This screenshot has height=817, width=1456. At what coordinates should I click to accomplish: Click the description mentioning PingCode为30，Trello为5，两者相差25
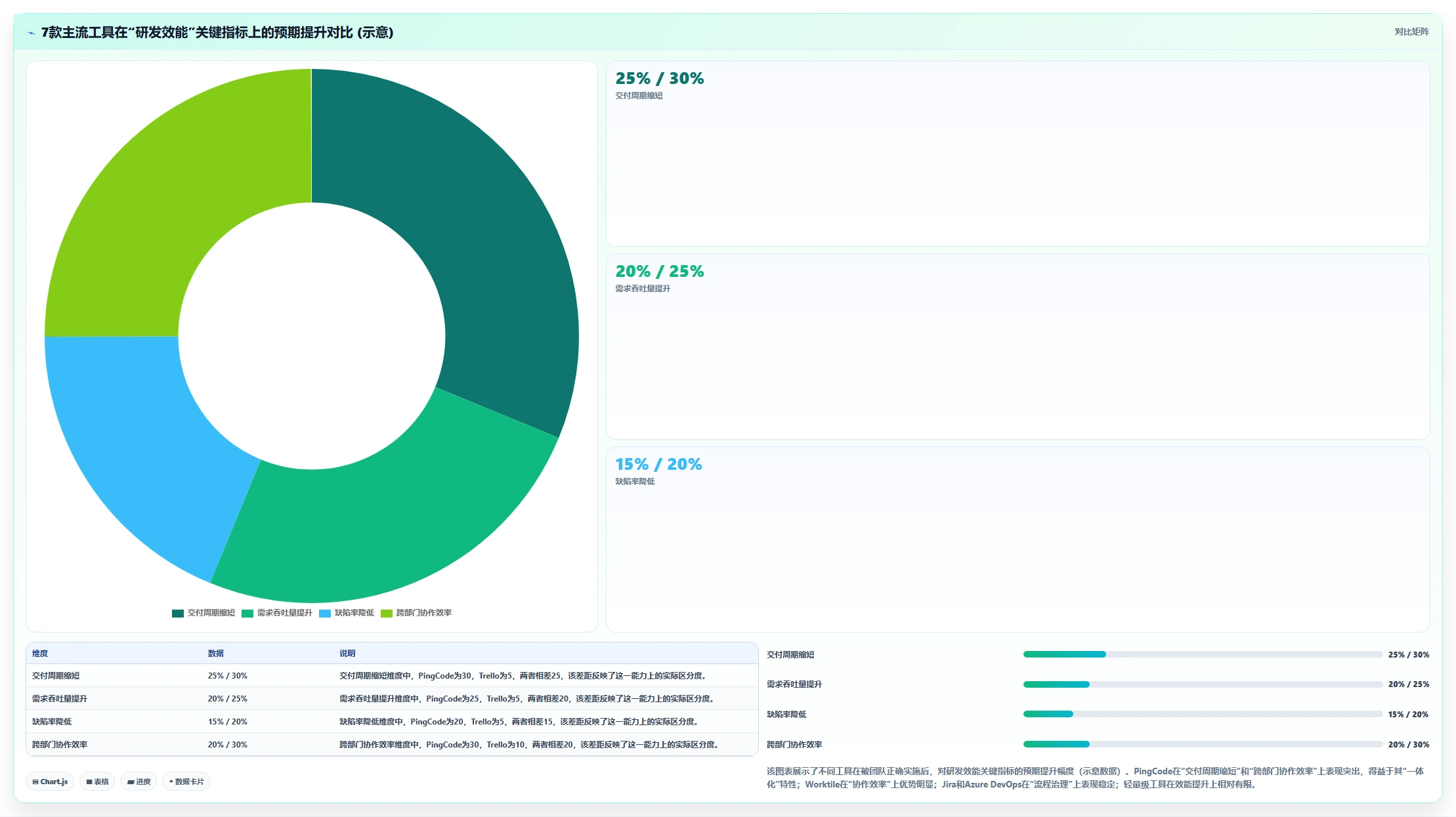point(523,676)
